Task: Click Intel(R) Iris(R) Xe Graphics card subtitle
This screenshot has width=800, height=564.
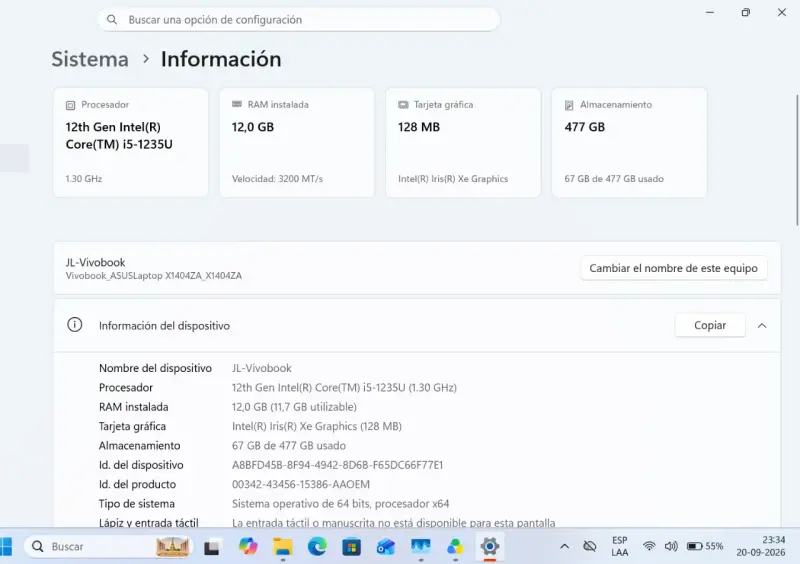Action: [x=453, y=179]
